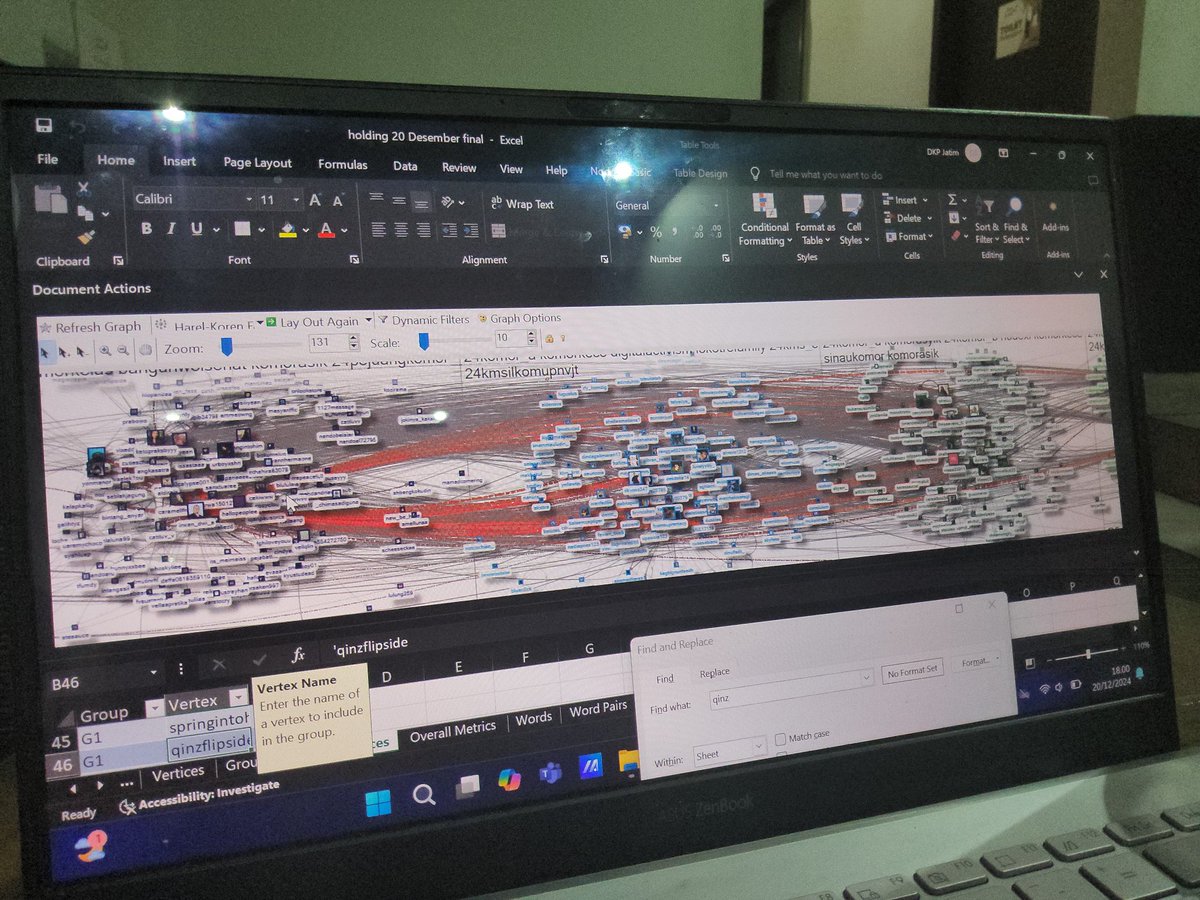
Task: Click the graph Zoom slider handle
Action: 227,346
